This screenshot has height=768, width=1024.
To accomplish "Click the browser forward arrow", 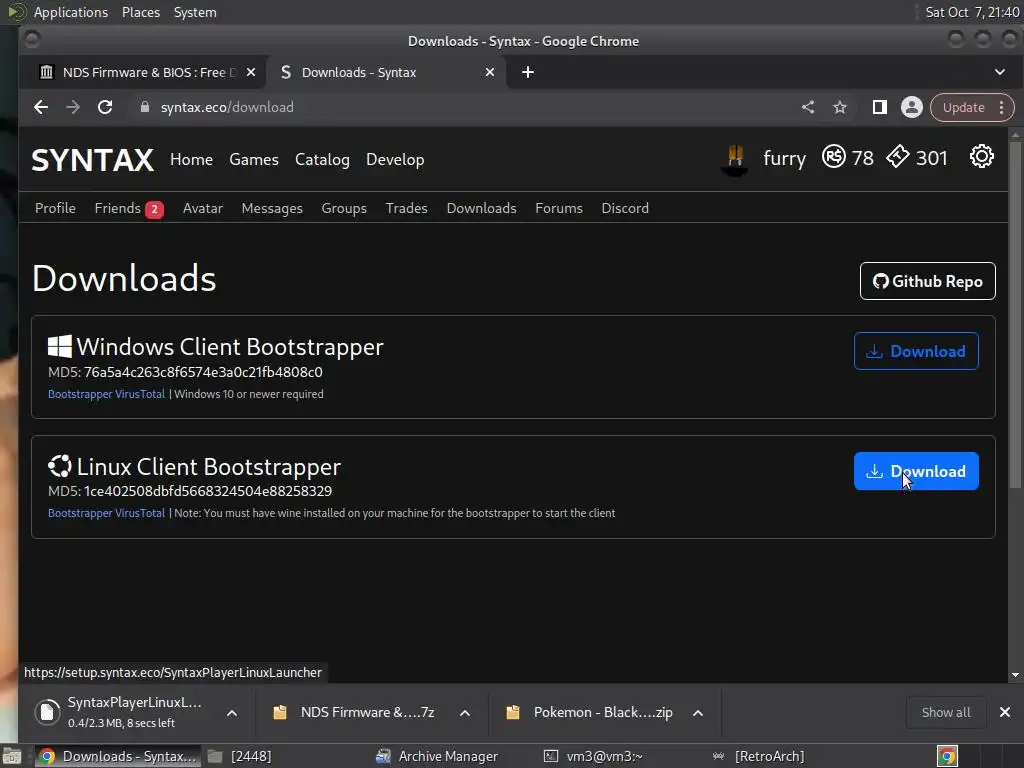I will (72, 107).
